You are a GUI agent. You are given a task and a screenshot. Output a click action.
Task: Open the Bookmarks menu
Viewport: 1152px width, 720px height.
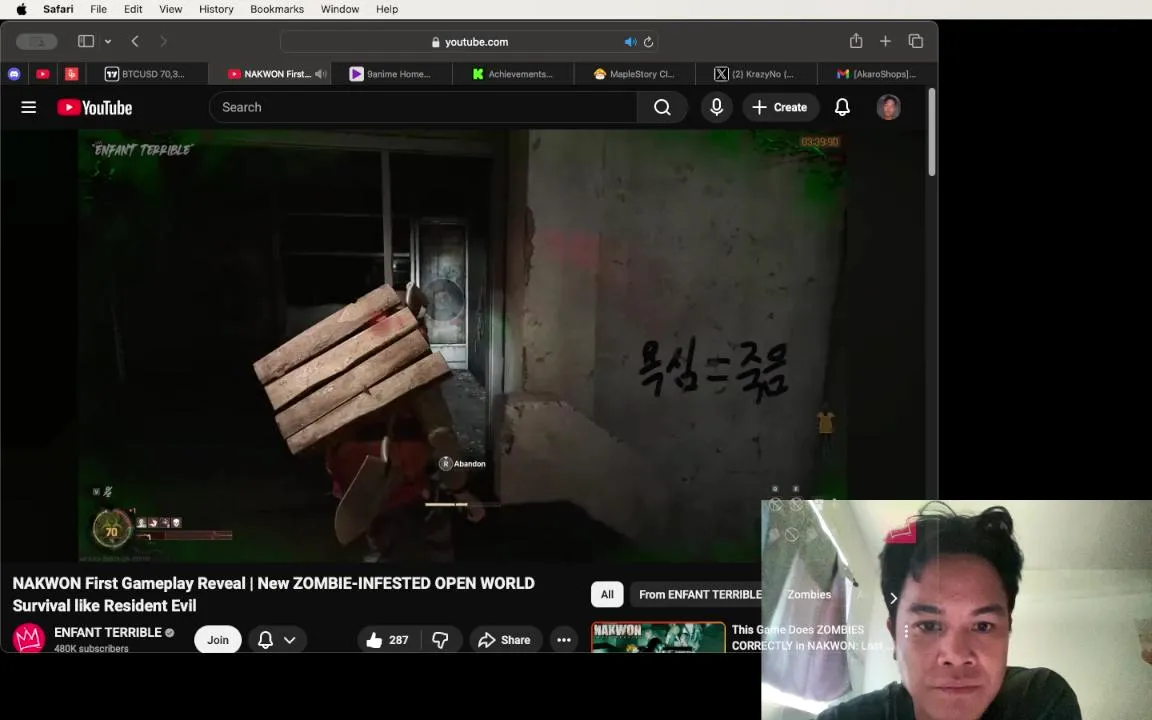pos(277,9)
